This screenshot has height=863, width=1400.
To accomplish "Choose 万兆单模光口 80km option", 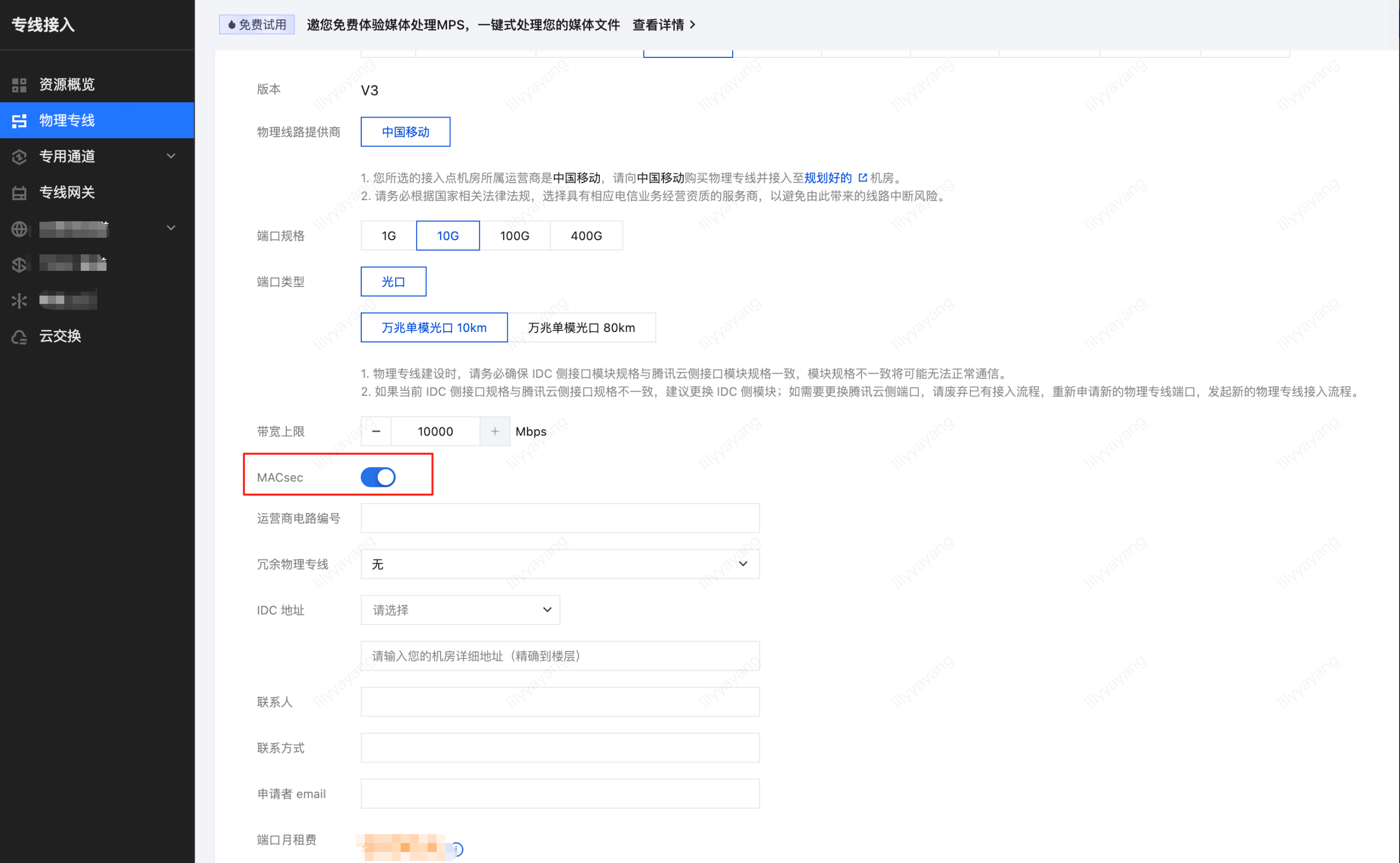I will pos(581,328).
